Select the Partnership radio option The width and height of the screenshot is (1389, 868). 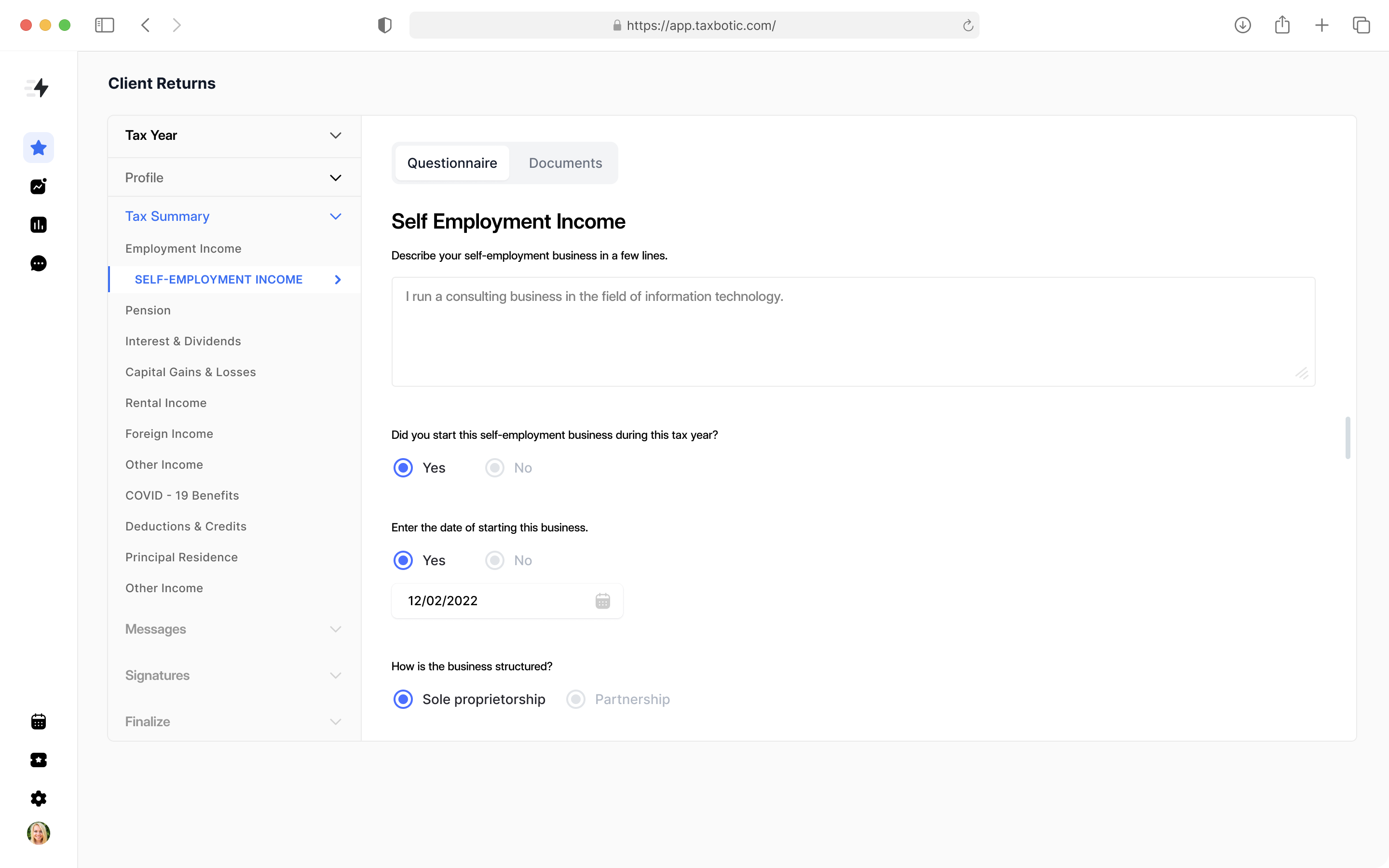576,699
